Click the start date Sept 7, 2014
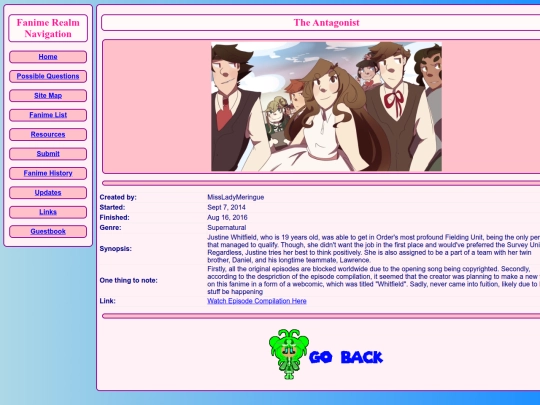 coord(226,207)
